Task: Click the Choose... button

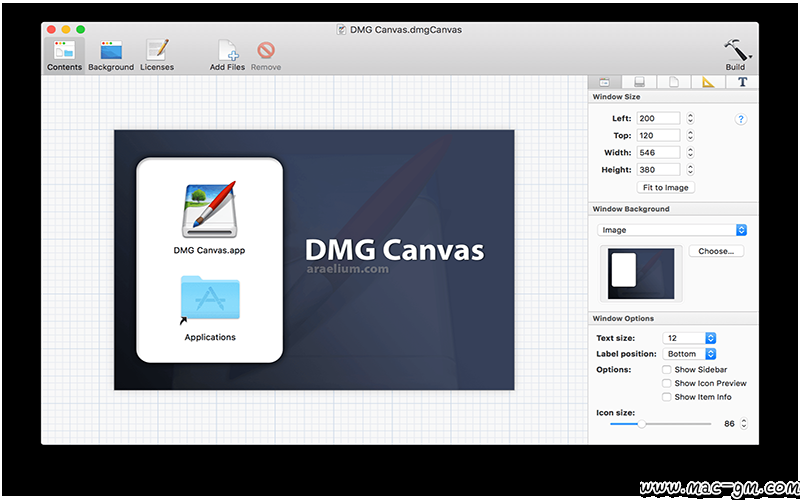Action: (716, 251)
